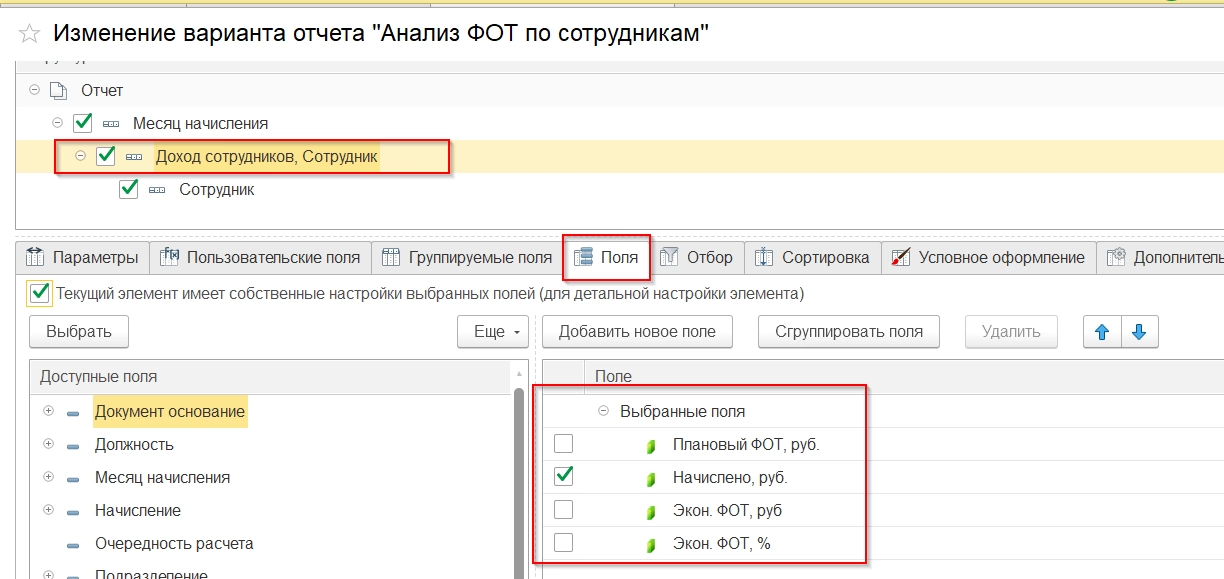Uncheck the Месяц начисления grouping checkbox
1224x579 pixels.
click(83, 123)
